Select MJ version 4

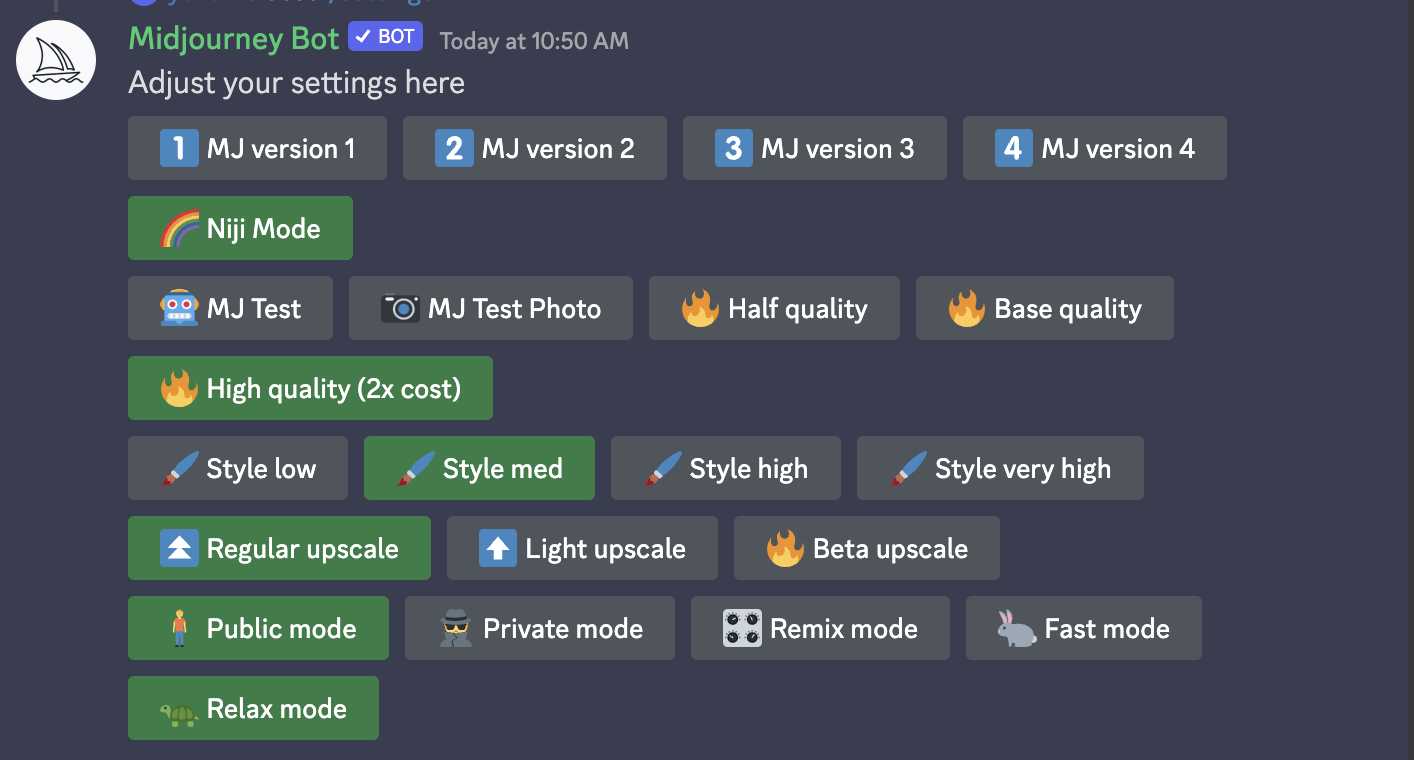pyautogui.click(x=1094, y=149)
